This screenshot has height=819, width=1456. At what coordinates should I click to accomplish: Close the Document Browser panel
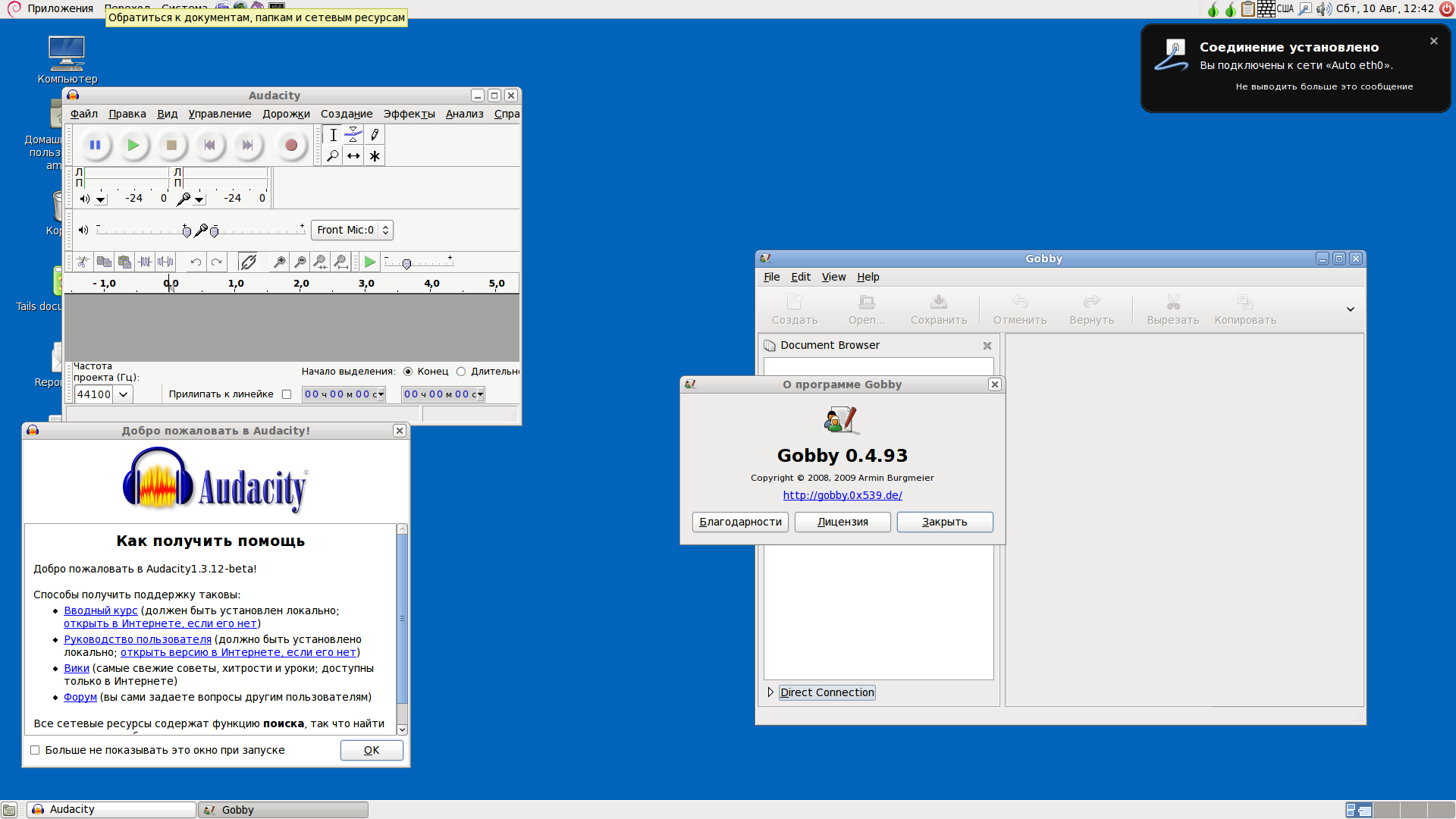[x=987, y=346]
